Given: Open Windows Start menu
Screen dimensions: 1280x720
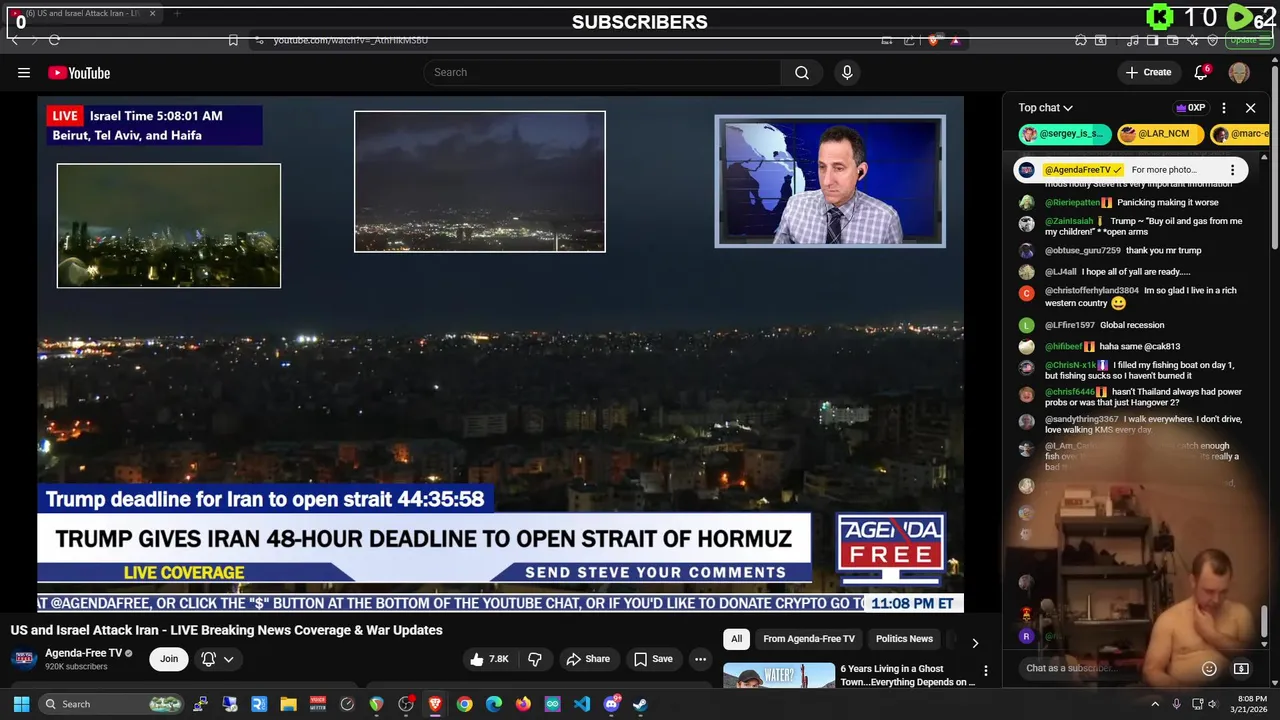Looking at the screenshot, I should coord(21,704).
